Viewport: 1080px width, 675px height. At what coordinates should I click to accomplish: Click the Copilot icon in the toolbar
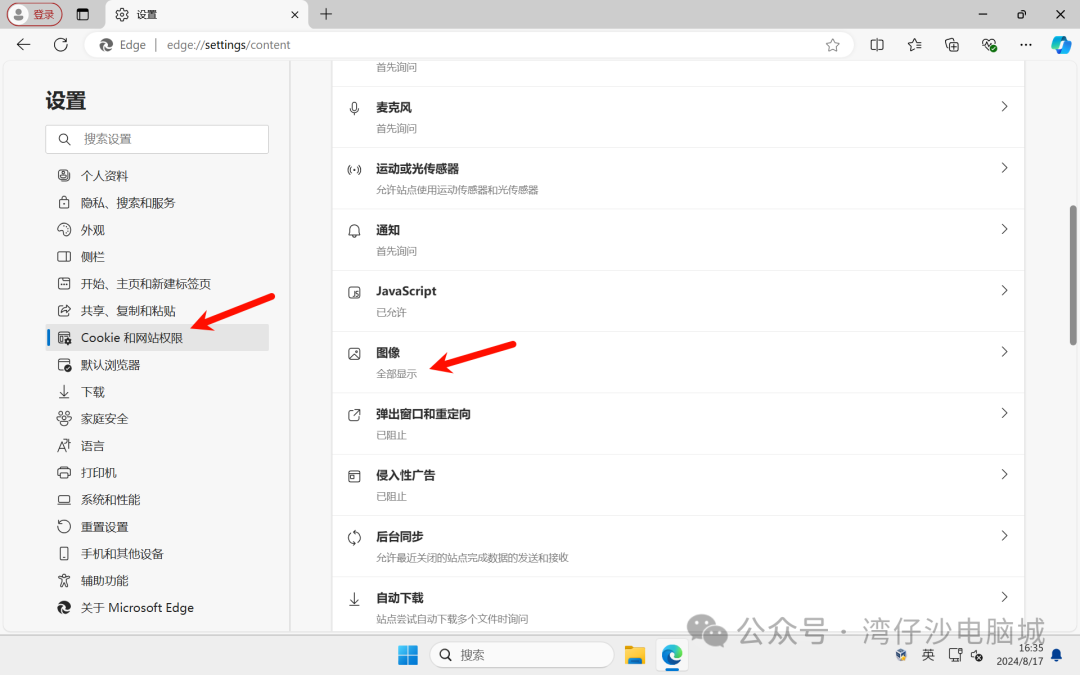point(1061,45)
